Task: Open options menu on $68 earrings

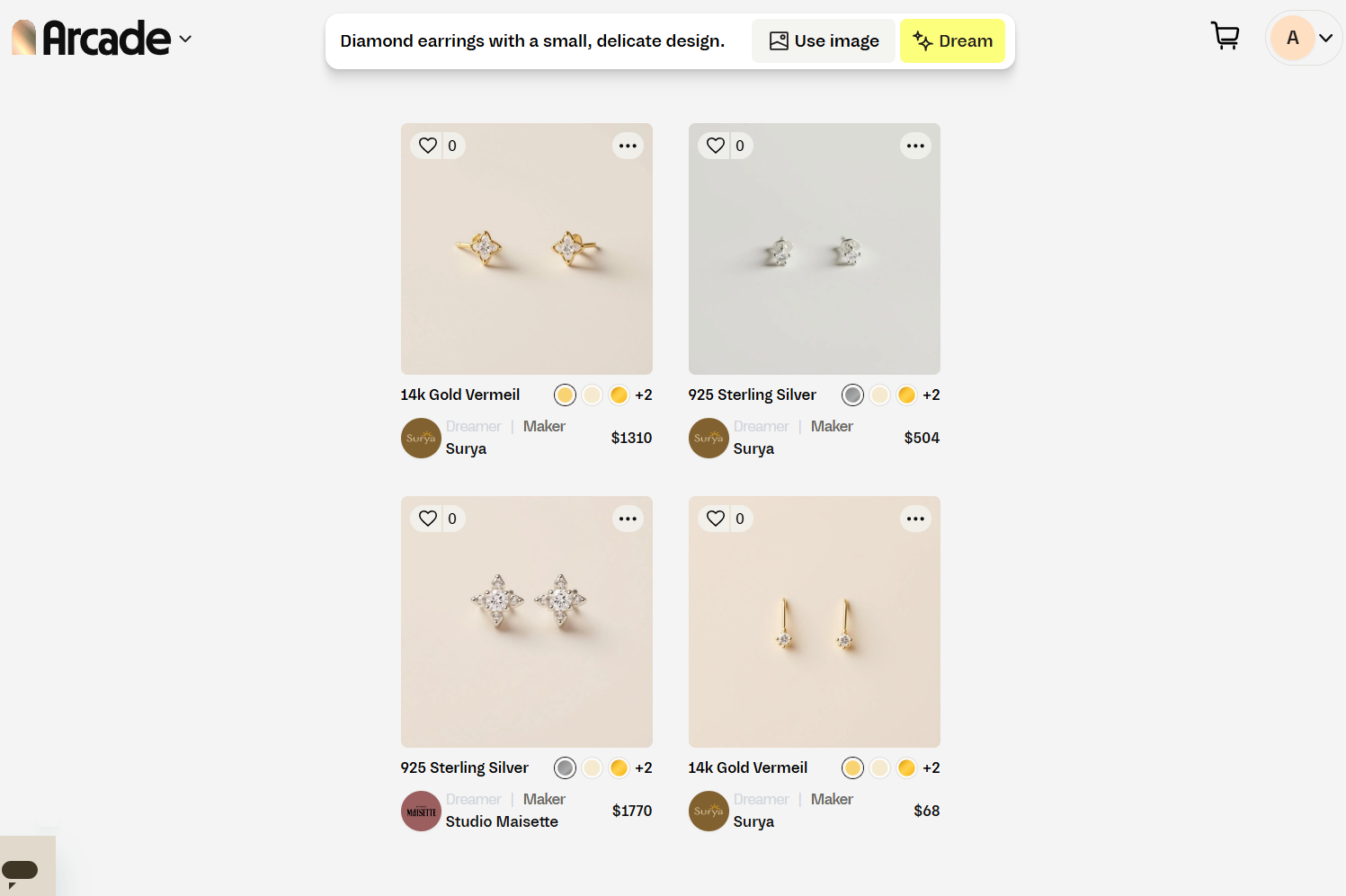Action: tap(915, 519)
